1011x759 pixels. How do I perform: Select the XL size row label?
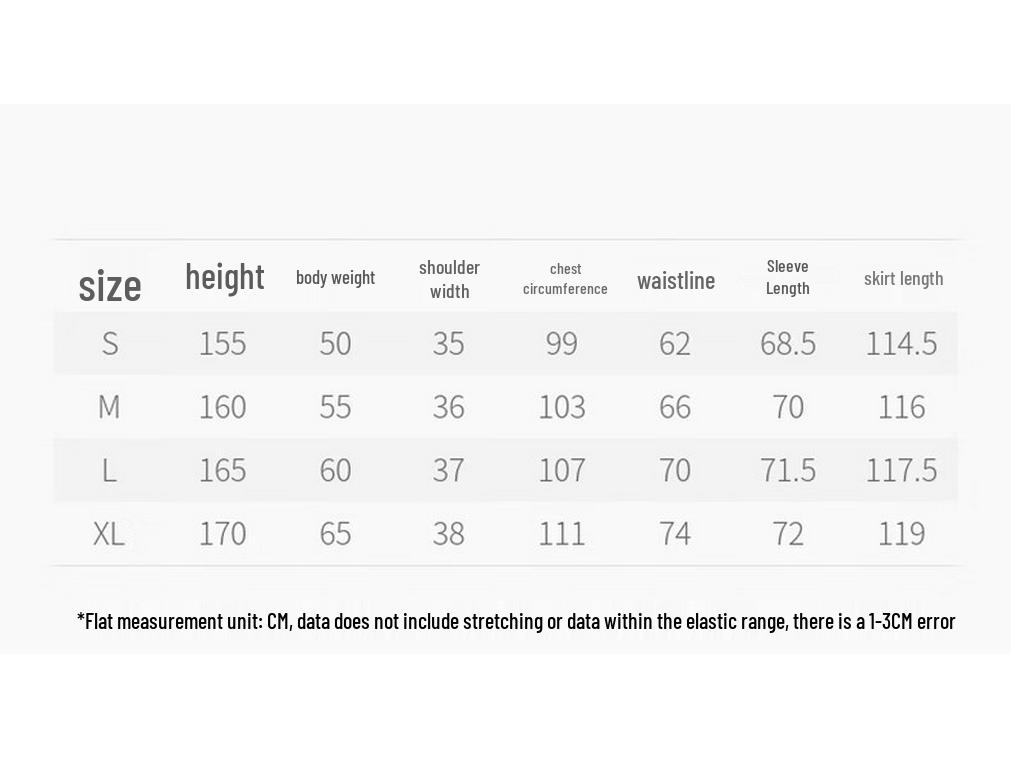[109, 534]
